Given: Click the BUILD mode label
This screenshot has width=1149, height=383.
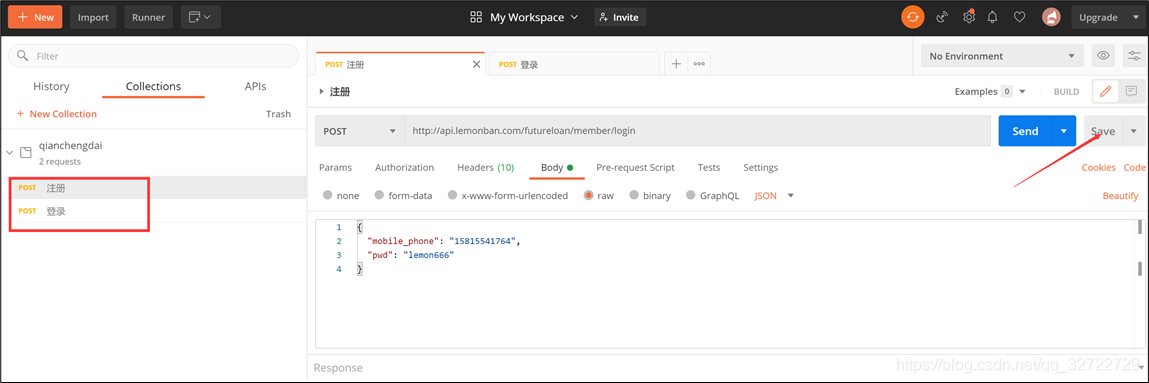Looking at the screenshot, I should pyautogui.click(x=1066, y=92).
